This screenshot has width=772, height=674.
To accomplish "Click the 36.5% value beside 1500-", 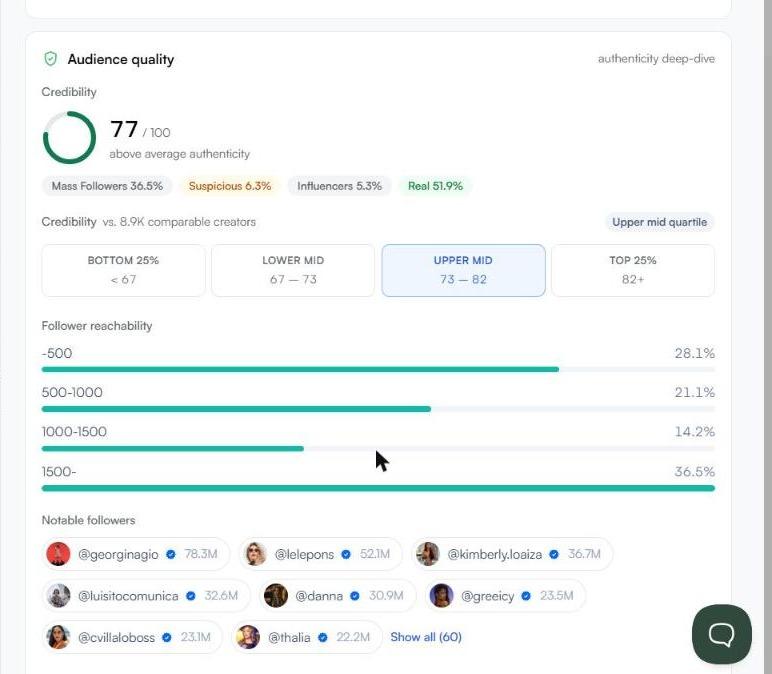I will point(694,472).
